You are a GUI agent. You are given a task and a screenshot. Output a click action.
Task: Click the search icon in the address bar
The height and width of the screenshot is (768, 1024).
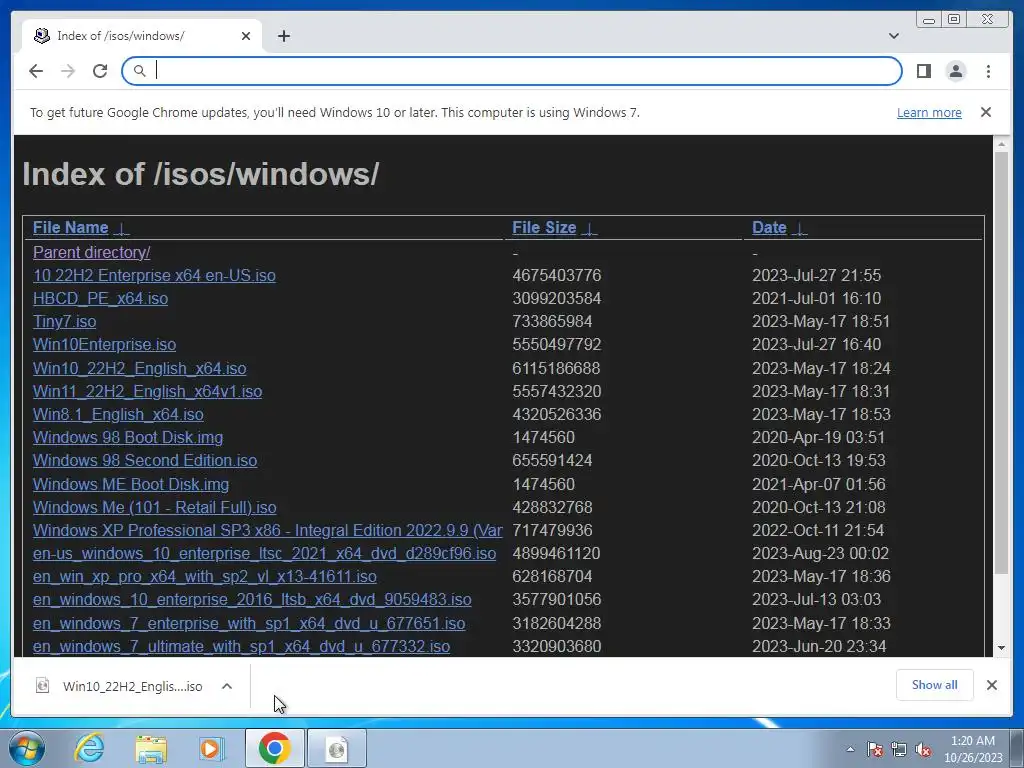tap(139, 71)
